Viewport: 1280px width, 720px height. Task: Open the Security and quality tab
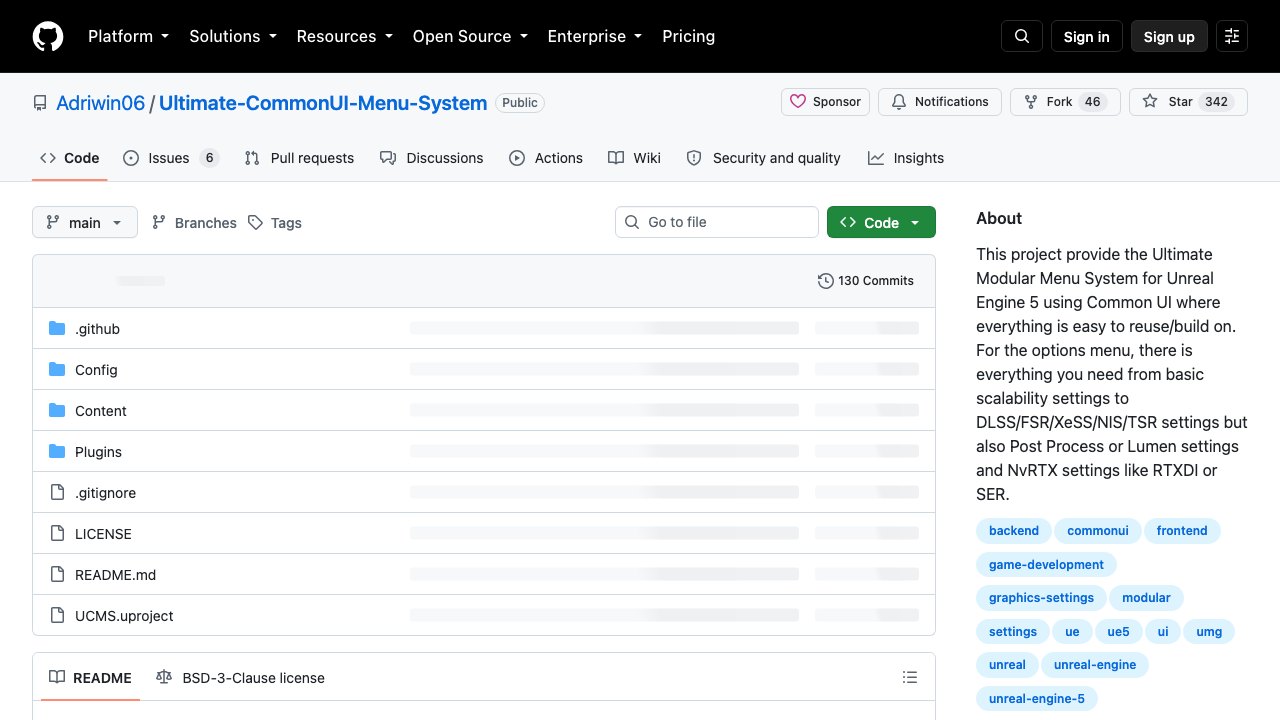(764, 158)
